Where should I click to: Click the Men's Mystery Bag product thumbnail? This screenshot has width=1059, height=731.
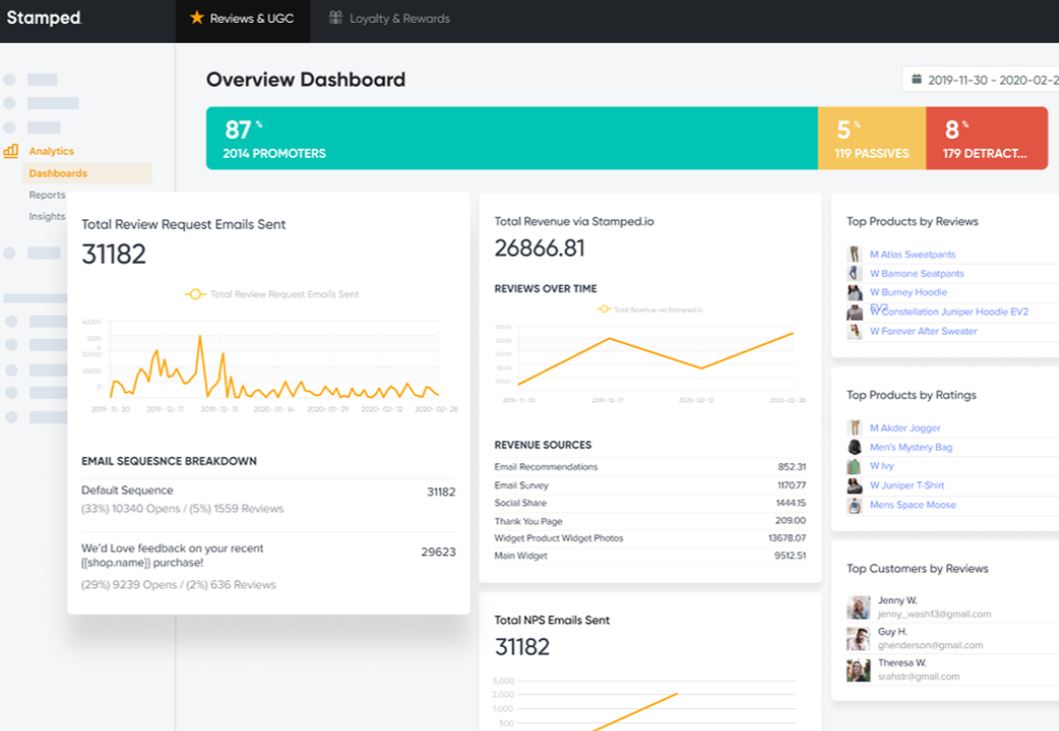click(854, 447)
